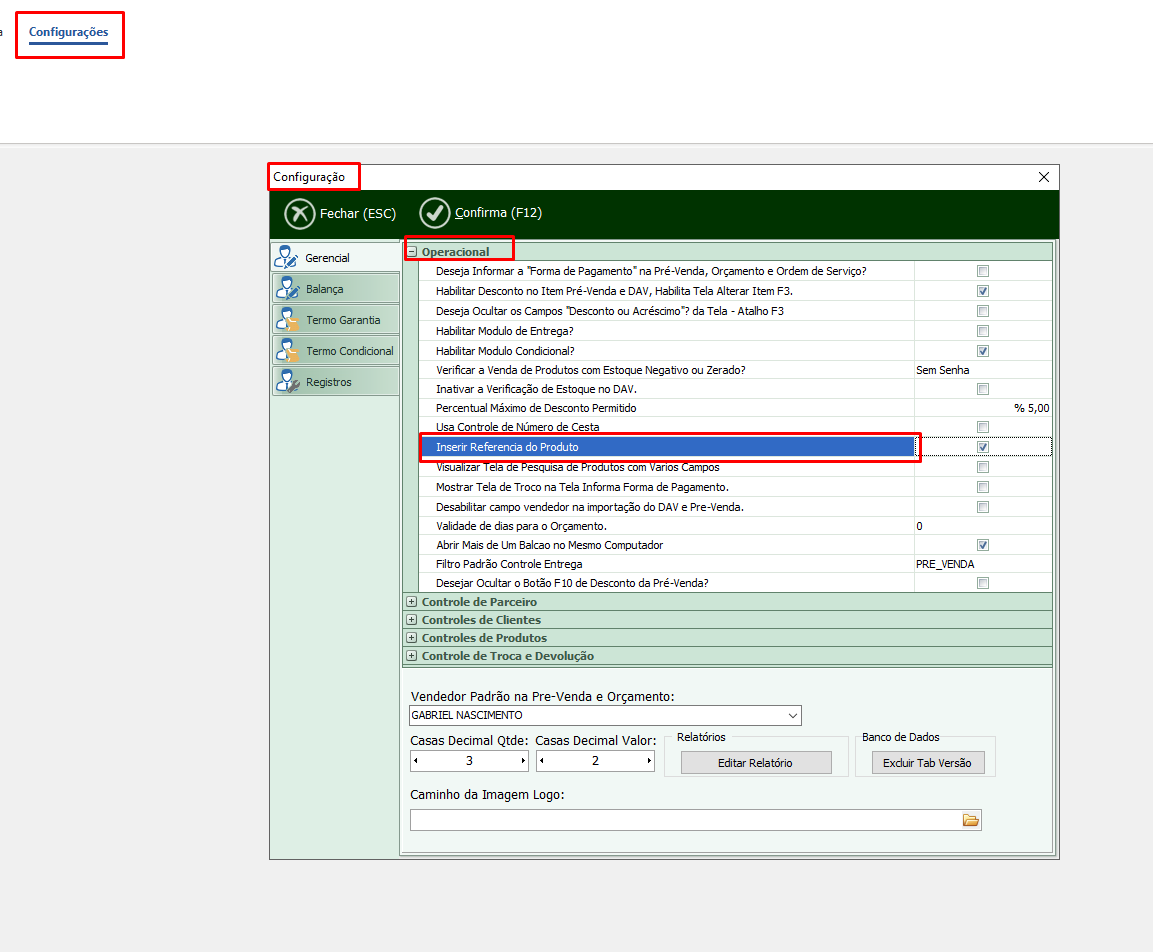This screenshot has width=1153, height=952.
Task: Open the Registros sidebar section
Action: coord(335,382)
